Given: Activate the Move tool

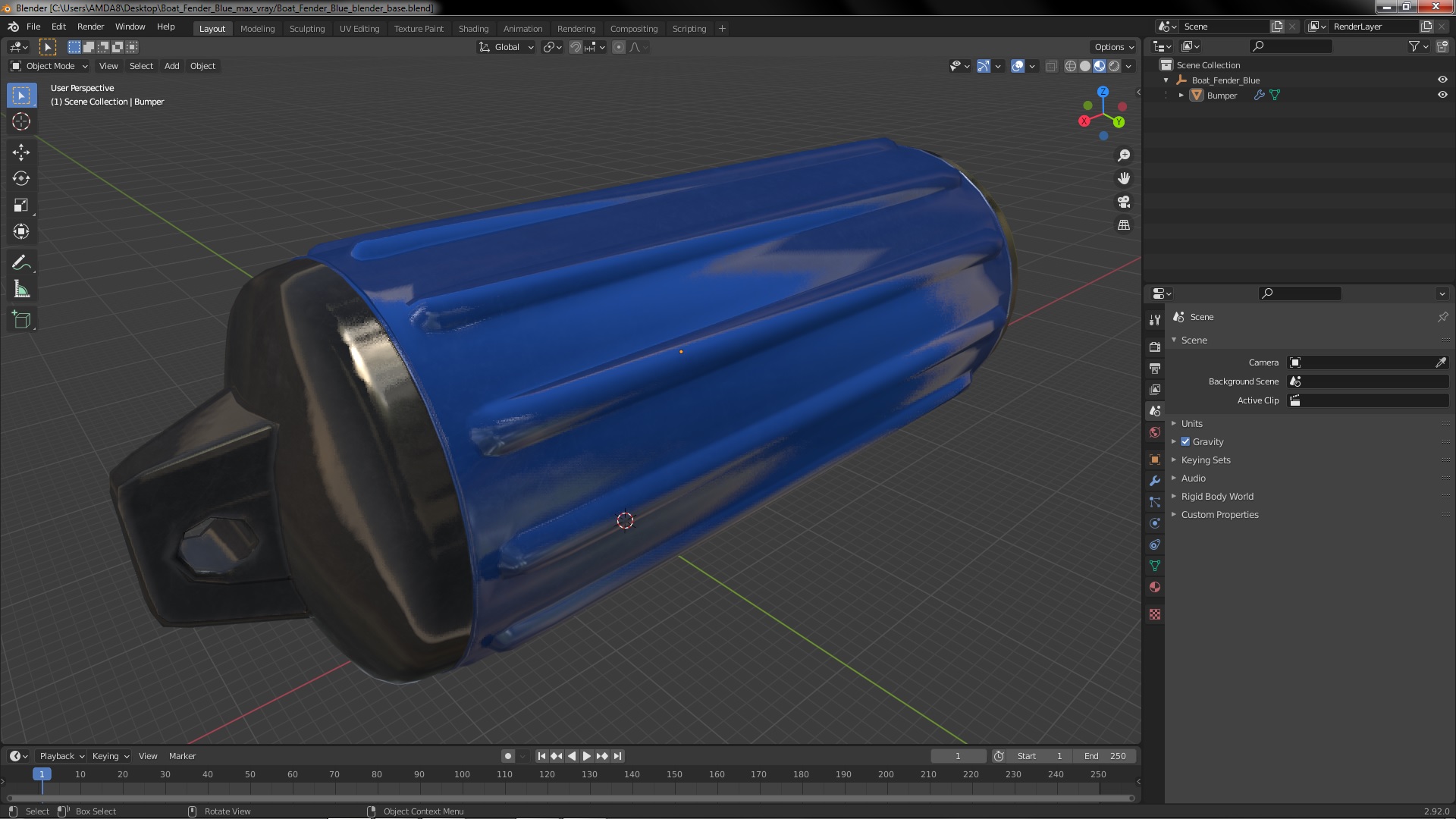Looking at the screenshot, I should (21, 152).
